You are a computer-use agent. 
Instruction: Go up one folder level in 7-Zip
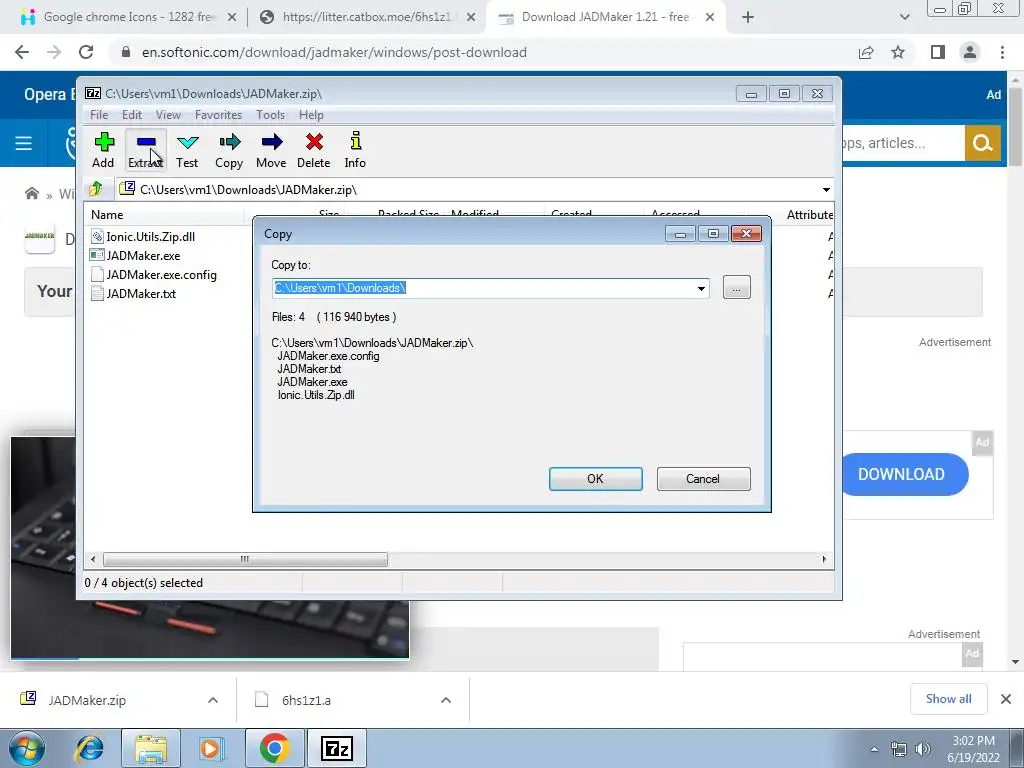pos(96,189)
